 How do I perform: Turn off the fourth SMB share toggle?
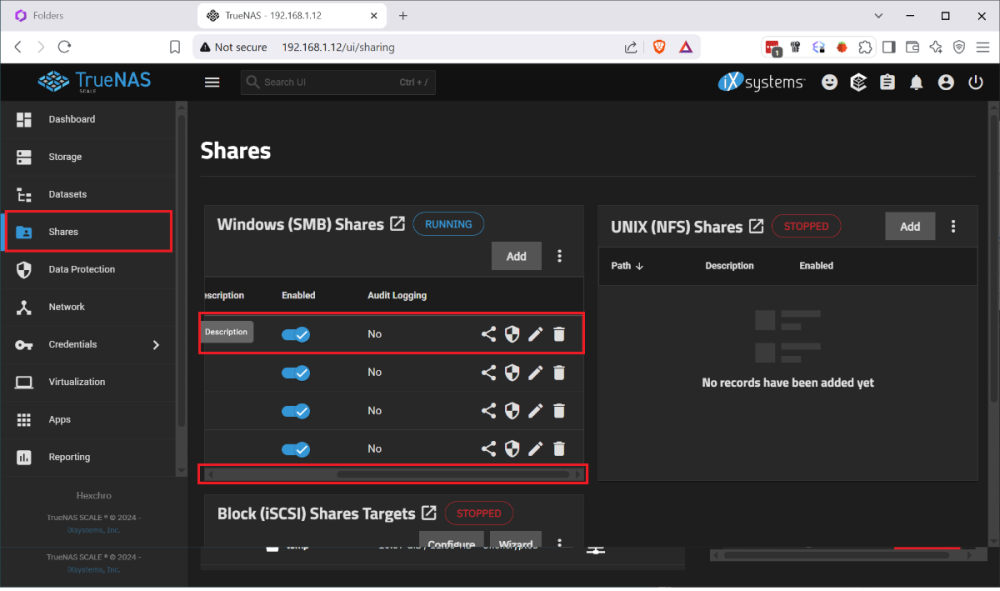(295, 449)
